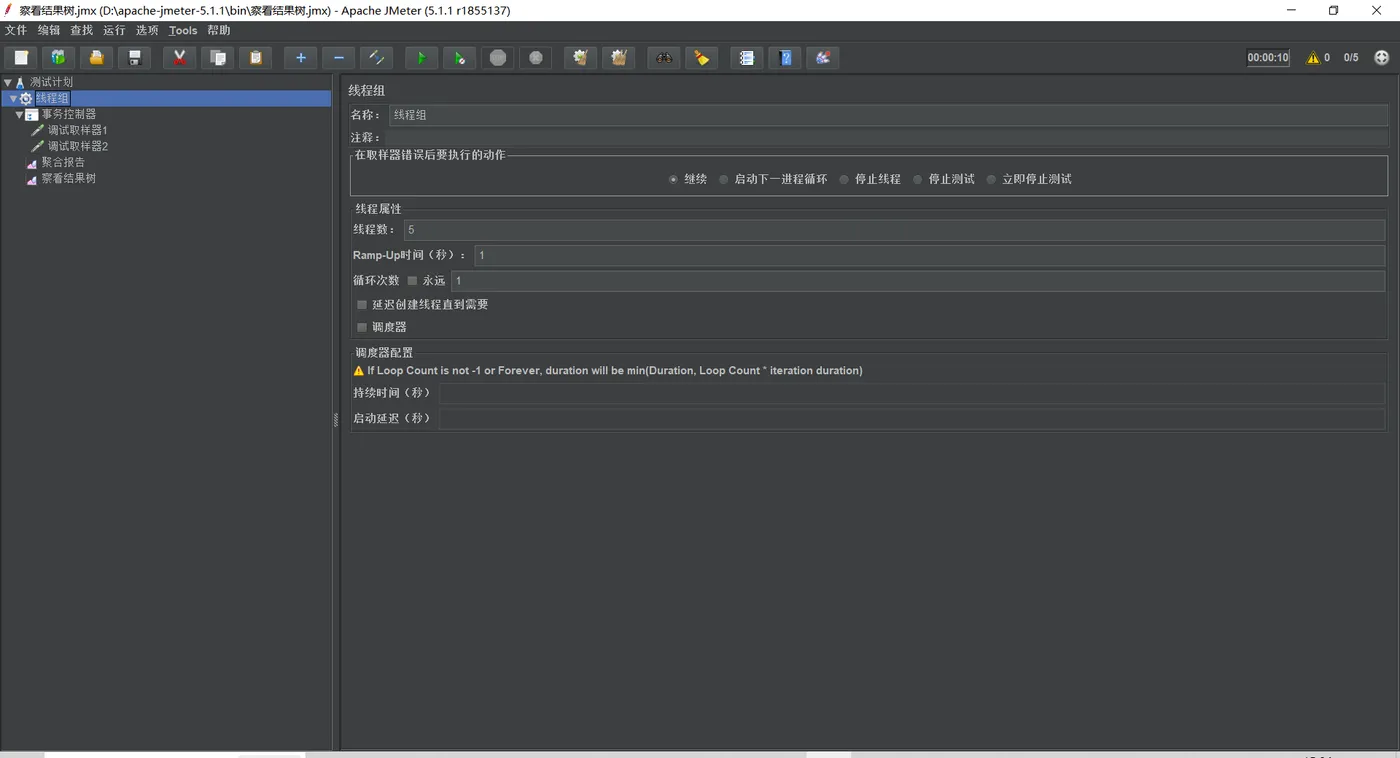Select 调试取样器1 in the tree

point(78,131)
